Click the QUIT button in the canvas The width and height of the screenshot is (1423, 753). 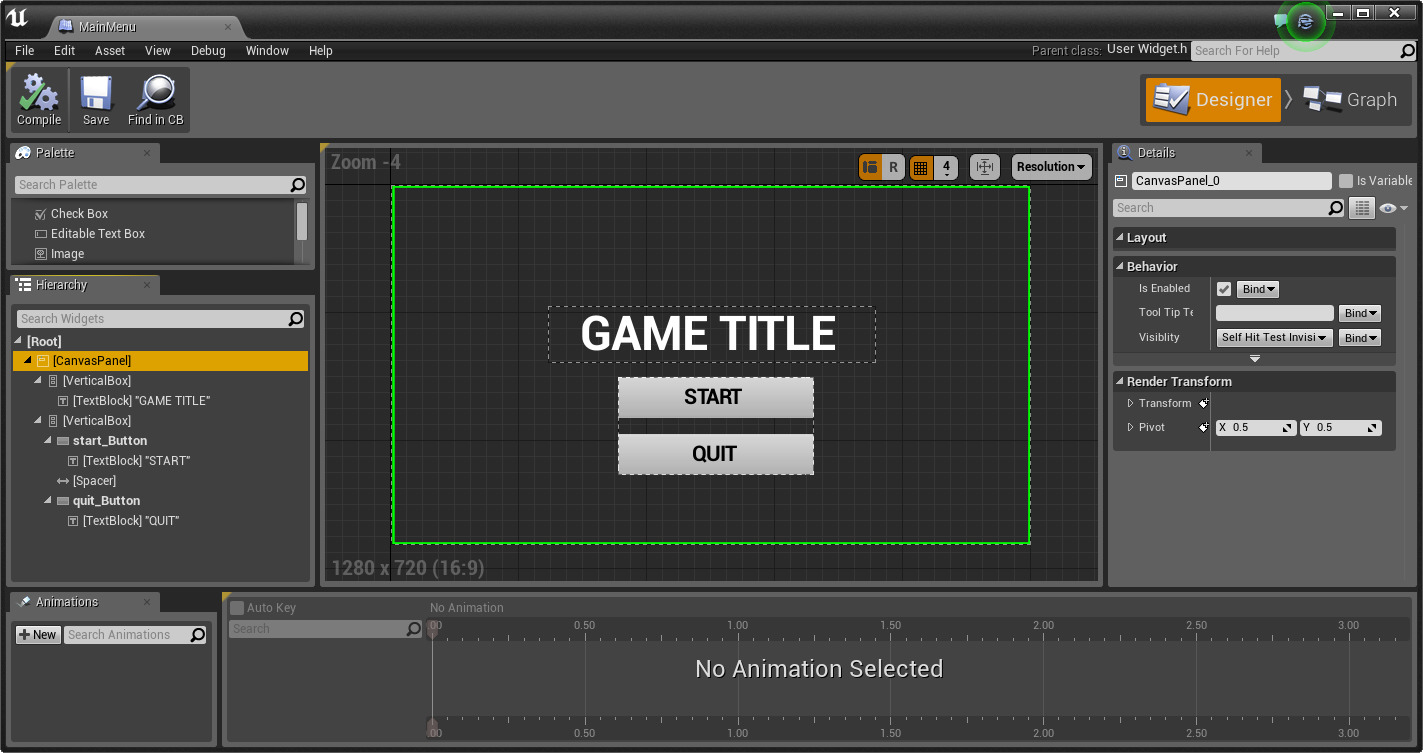(x=715, y=453)
